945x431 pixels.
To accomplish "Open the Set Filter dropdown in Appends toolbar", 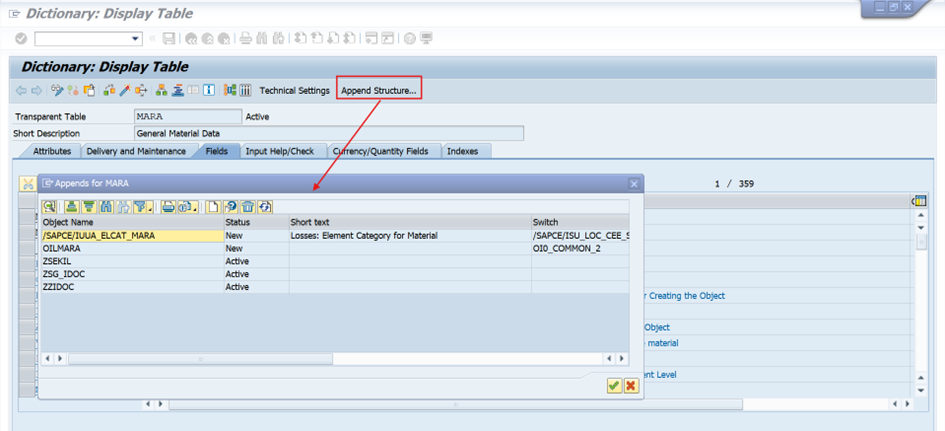I will (143, 207).
